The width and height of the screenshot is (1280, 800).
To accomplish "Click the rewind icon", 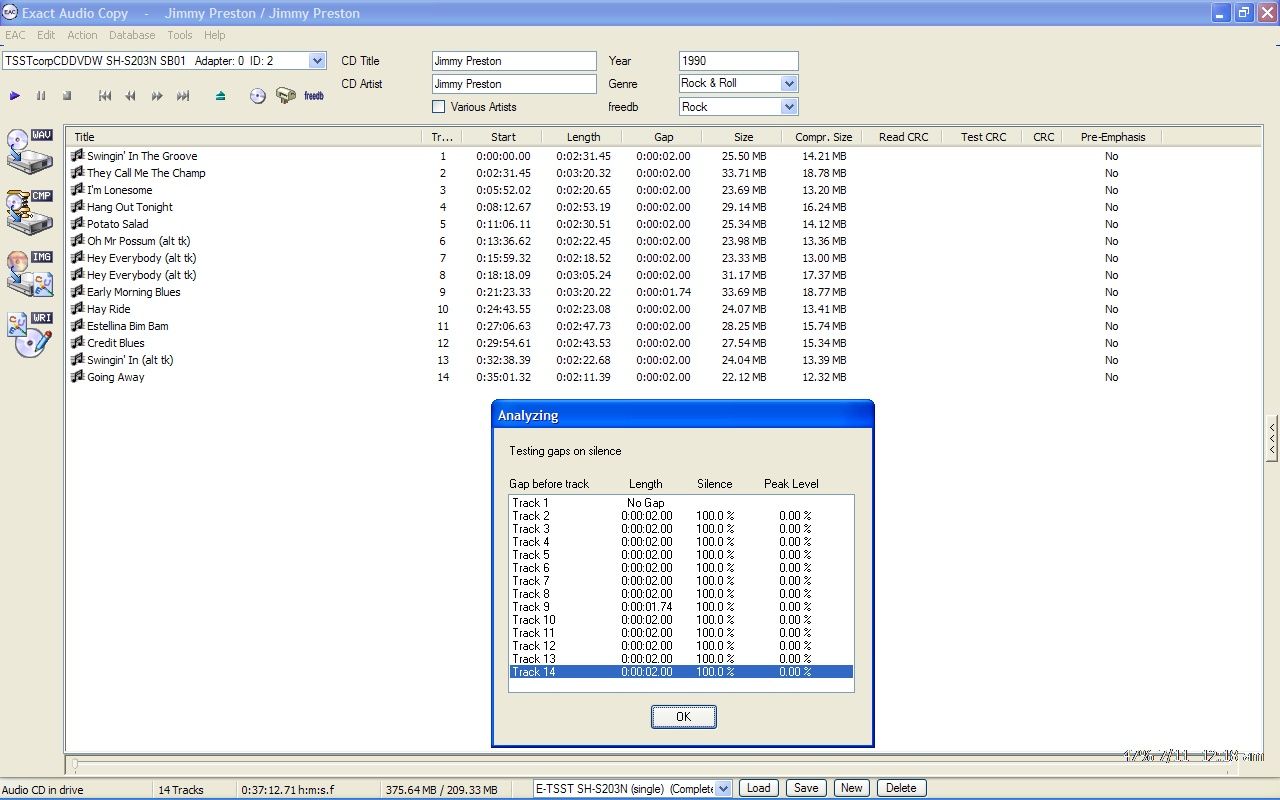I will point(130,96).
